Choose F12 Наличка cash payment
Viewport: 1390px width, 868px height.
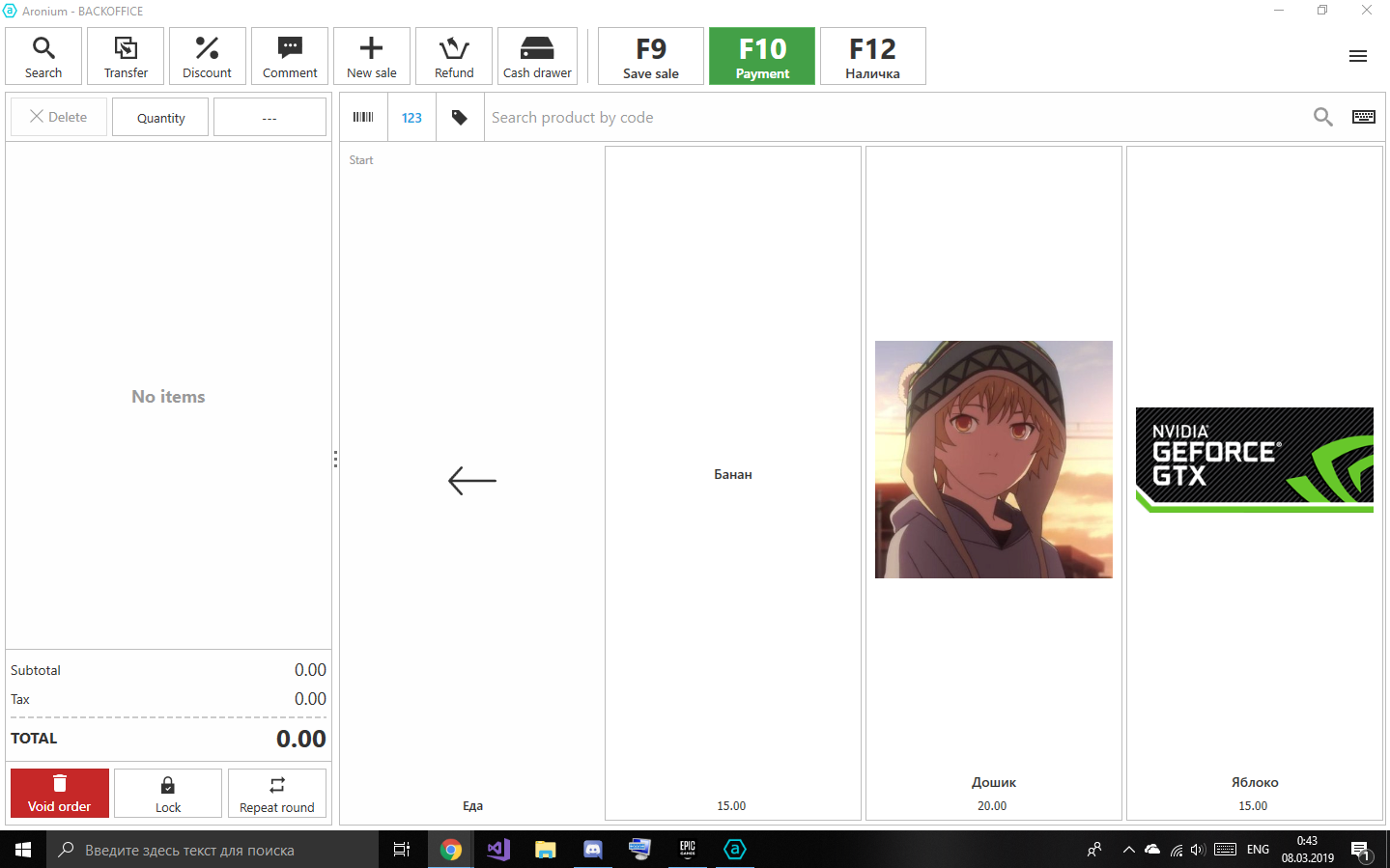pos(872,57)
